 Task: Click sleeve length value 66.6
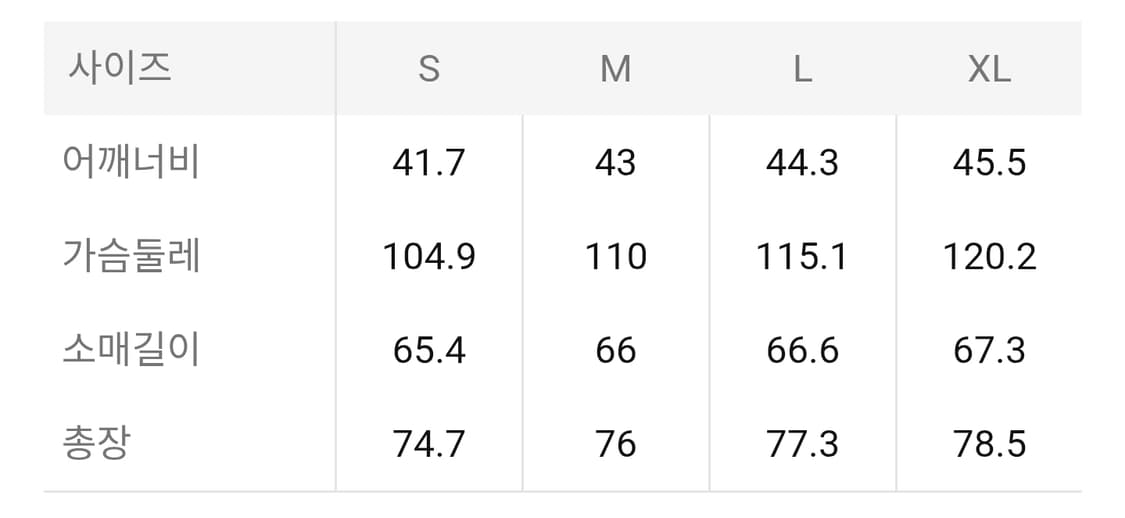coord(802,350)
